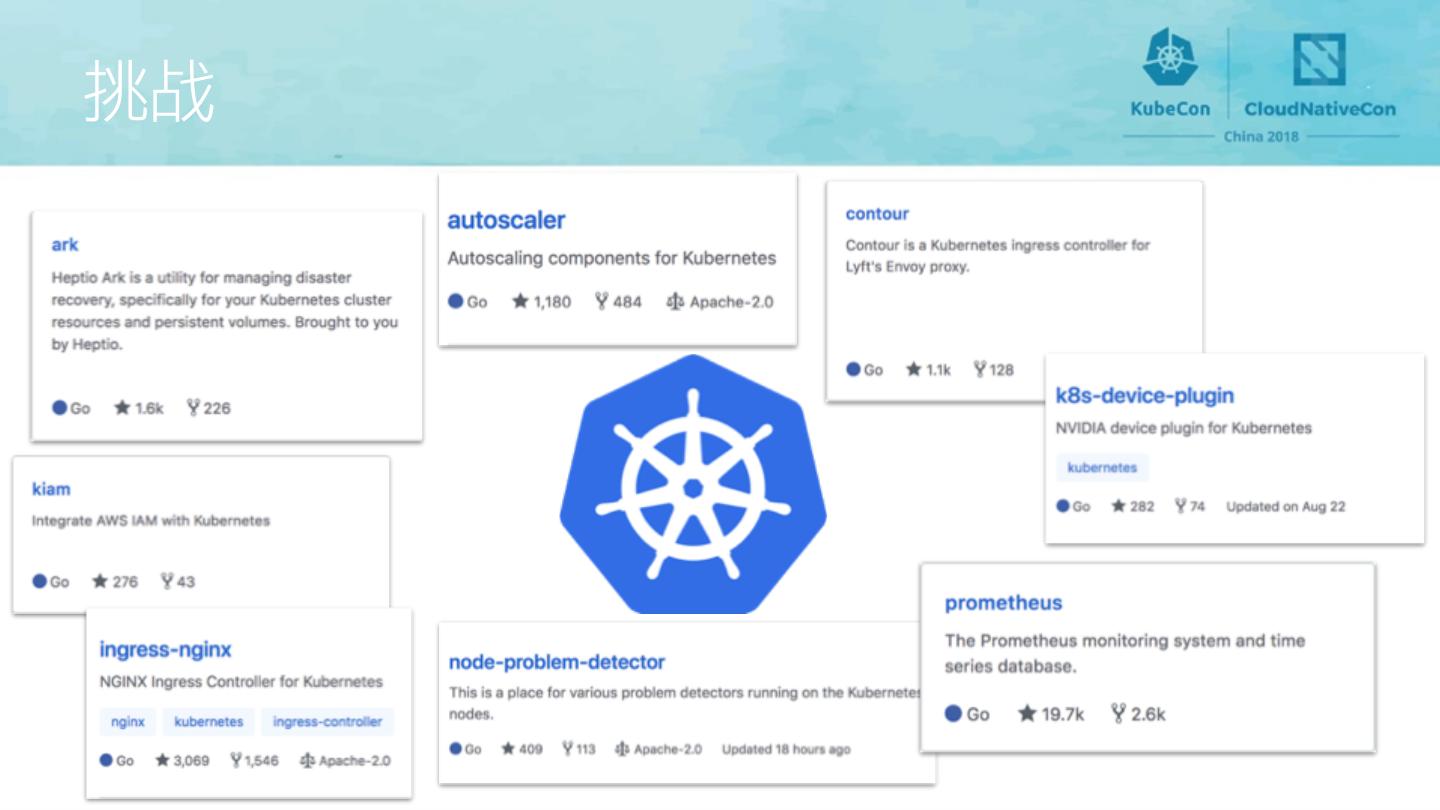Click the Apache-2.0 license on node-problem-detector
The width and height of the screenshot is (1440, 810).
668,749
